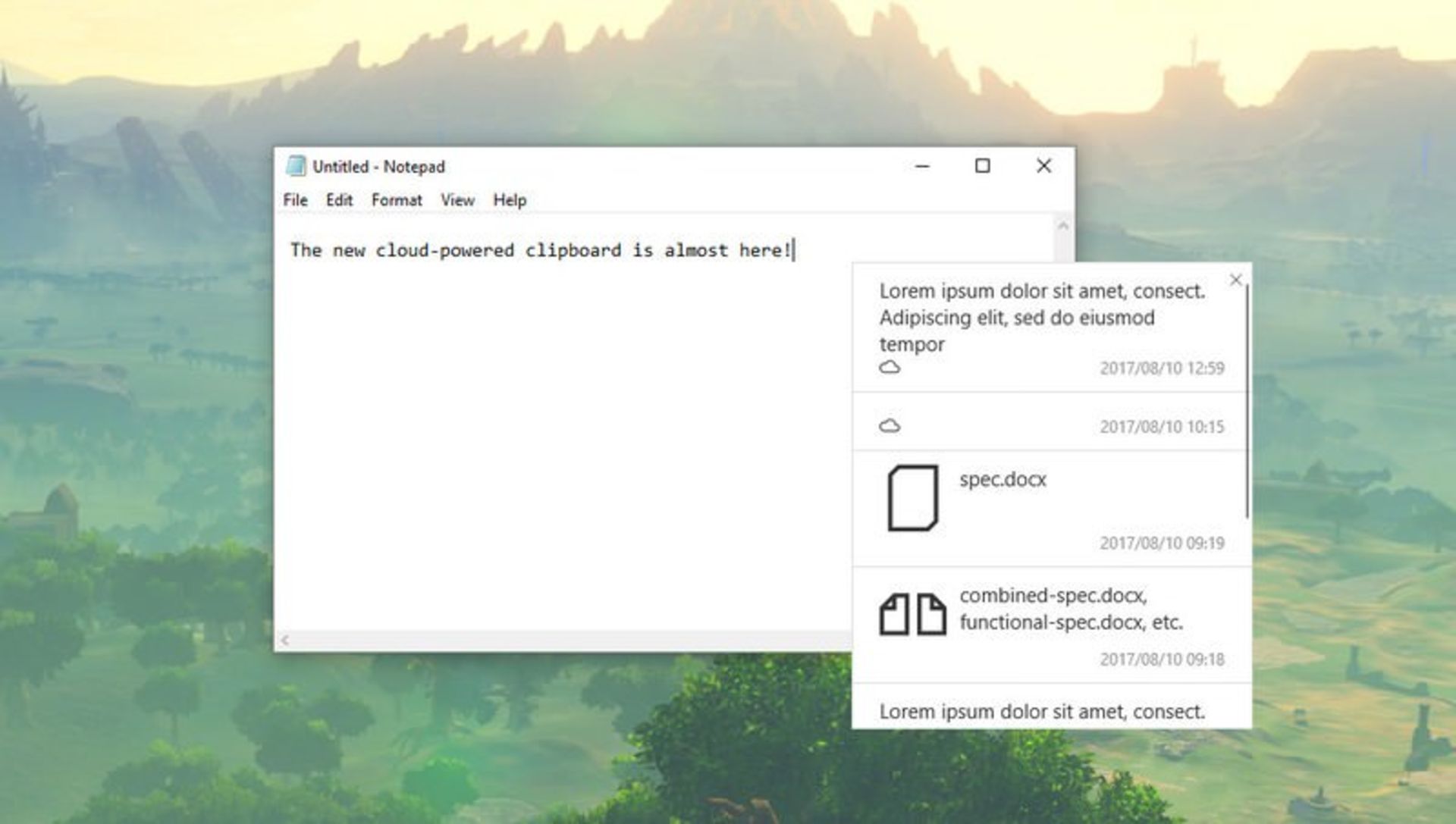Dismiss the clipboard history panel with its X
The height and width of the screenshot is (824, 1456).
(x=1236, y=280)
